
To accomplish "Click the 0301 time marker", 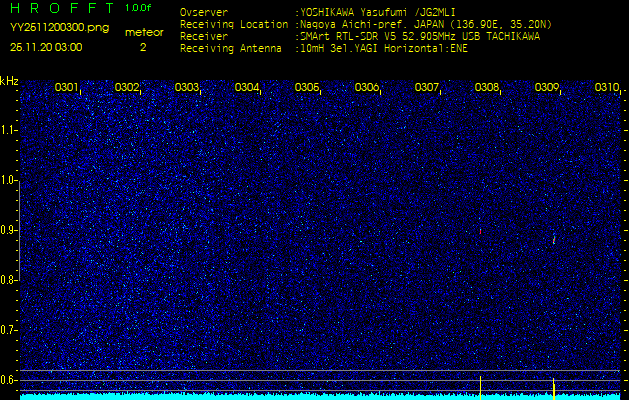I will (x=66, y=87).
